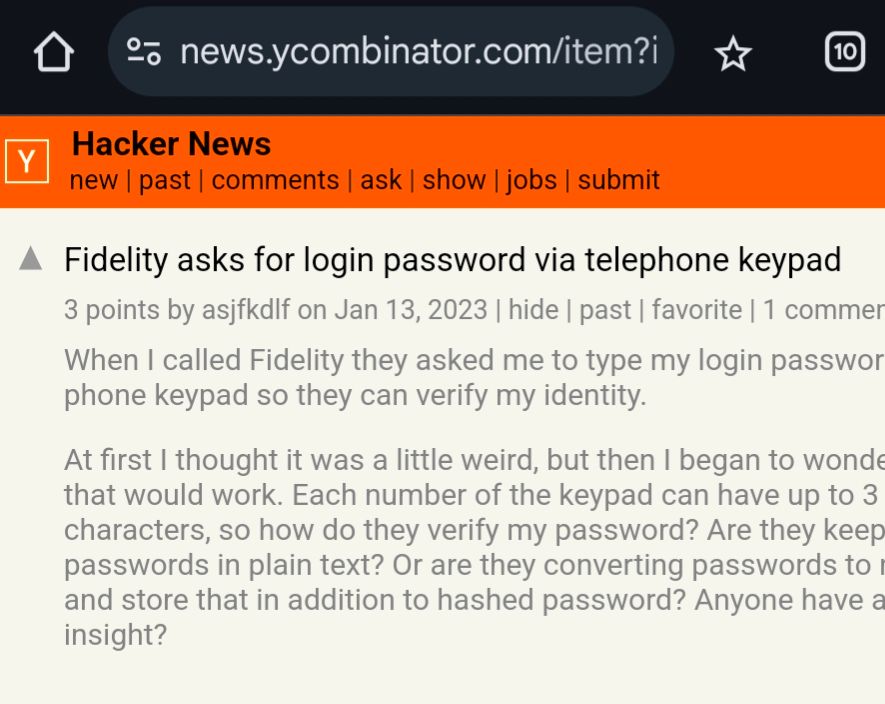Navigate to the show section
This screenshot has height=704, width=885.
click(x=454, y=180)
